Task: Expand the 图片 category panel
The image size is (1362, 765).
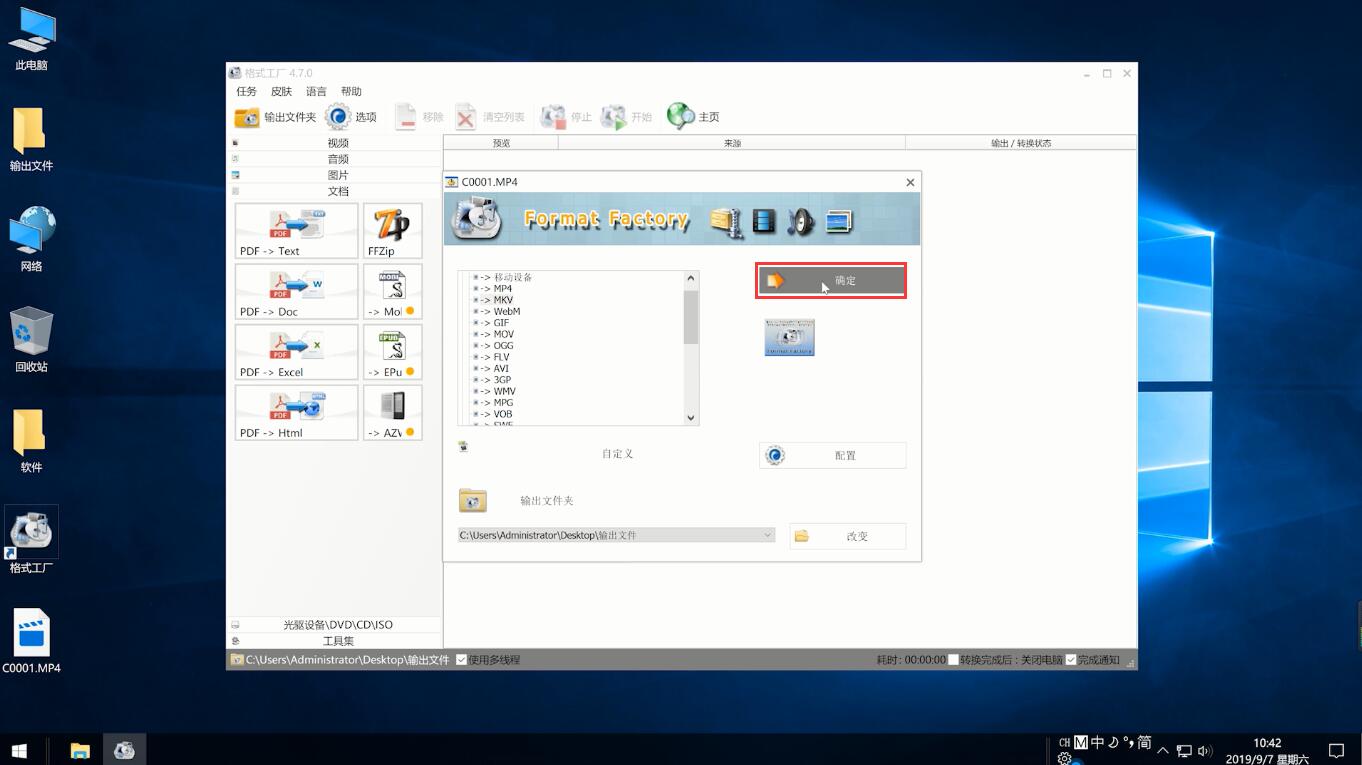Action: click(336, 175)
